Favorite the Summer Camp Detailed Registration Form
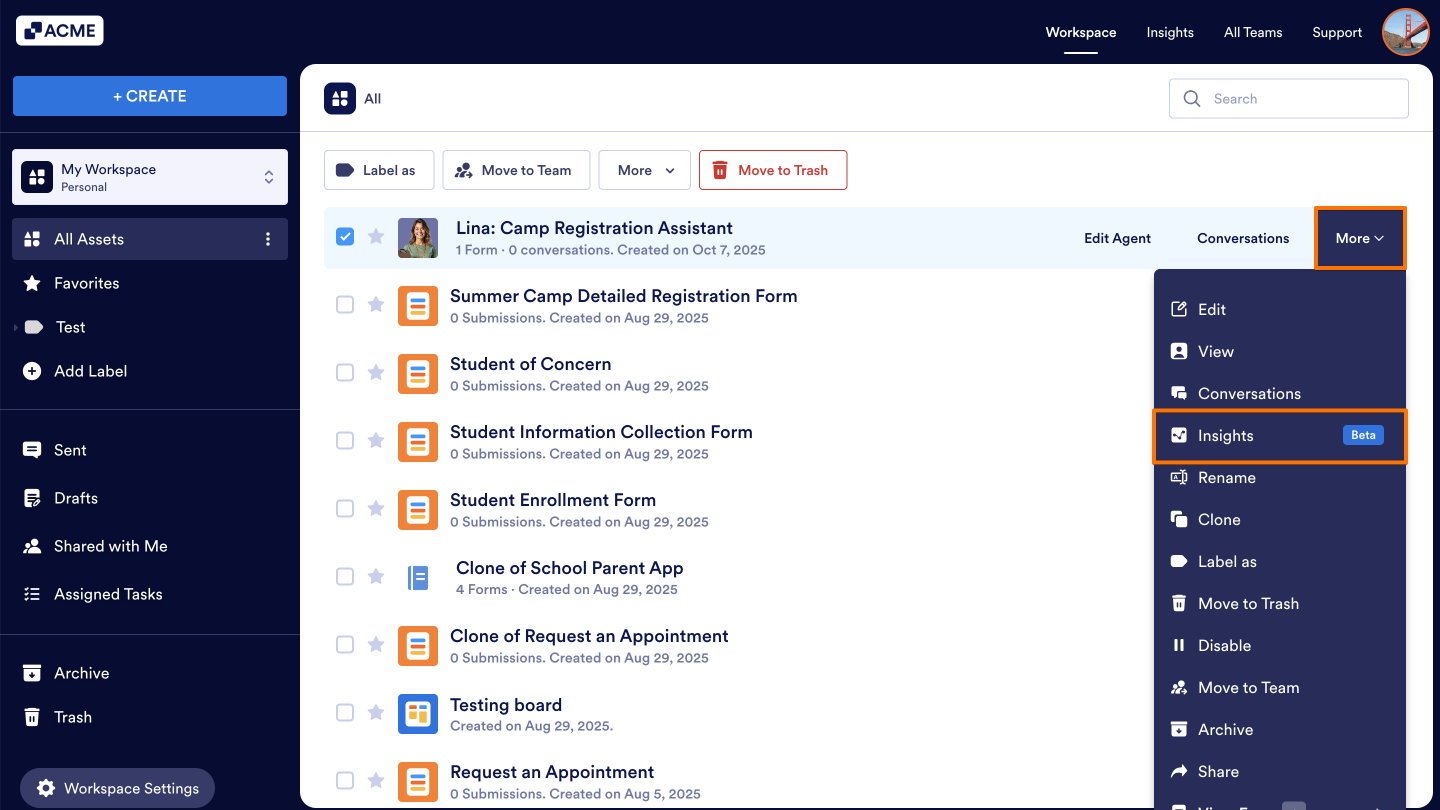 [376, 304]
